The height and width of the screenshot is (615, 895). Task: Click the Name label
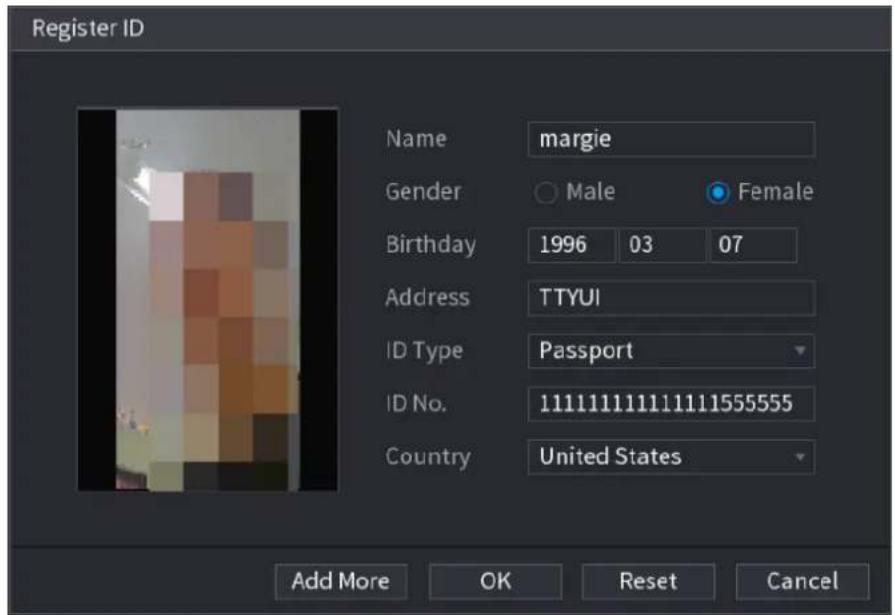416,139
